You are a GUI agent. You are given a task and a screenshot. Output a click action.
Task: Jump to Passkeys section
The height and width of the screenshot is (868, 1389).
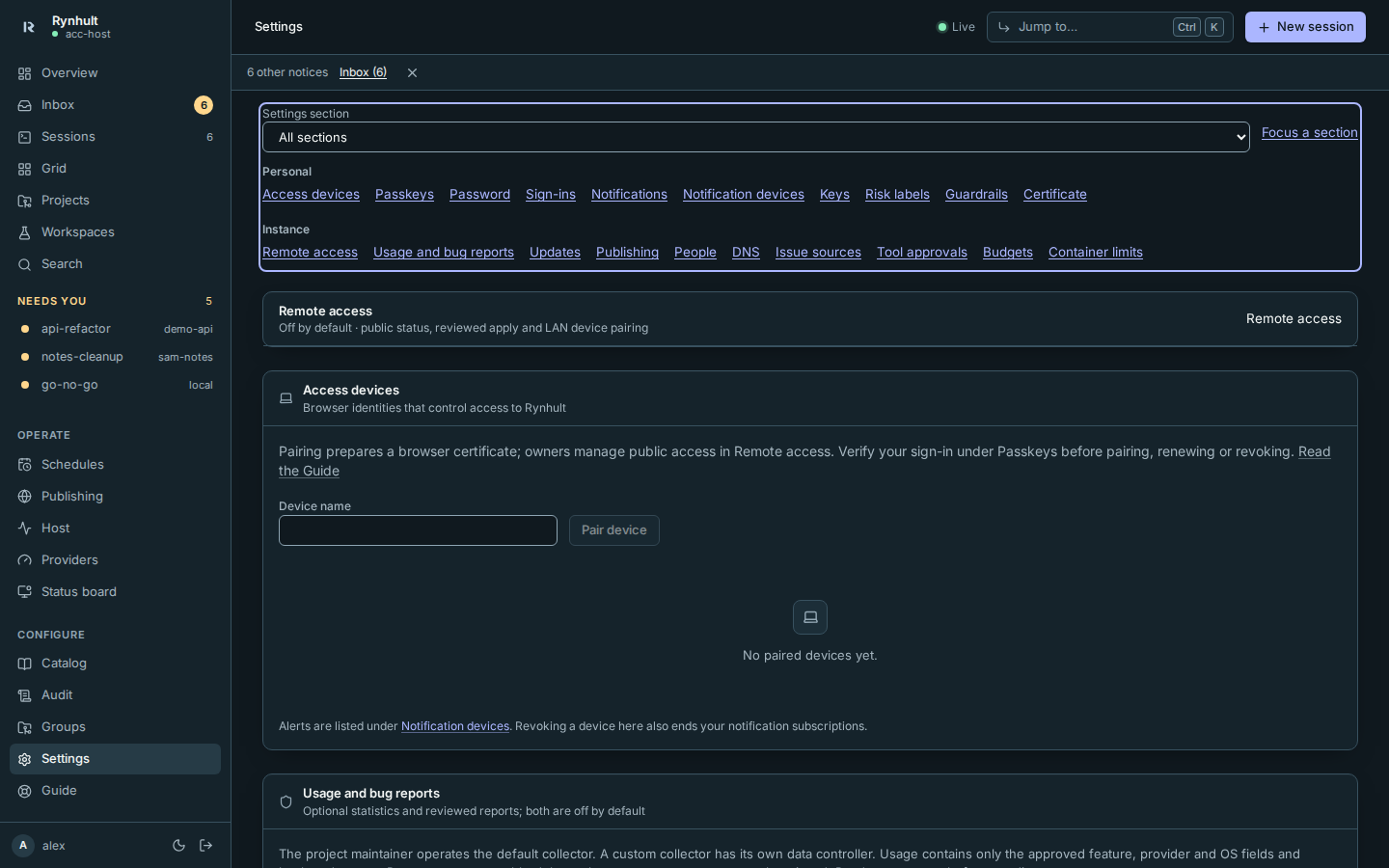pyautogui.click(x=404, y=195)
